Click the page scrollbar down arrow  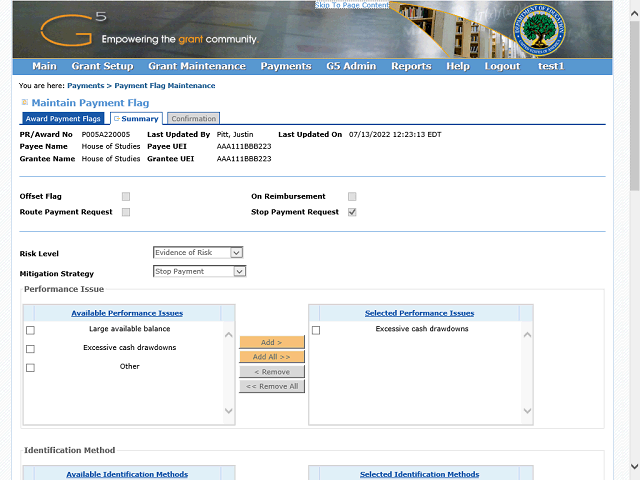coord(635,466)
